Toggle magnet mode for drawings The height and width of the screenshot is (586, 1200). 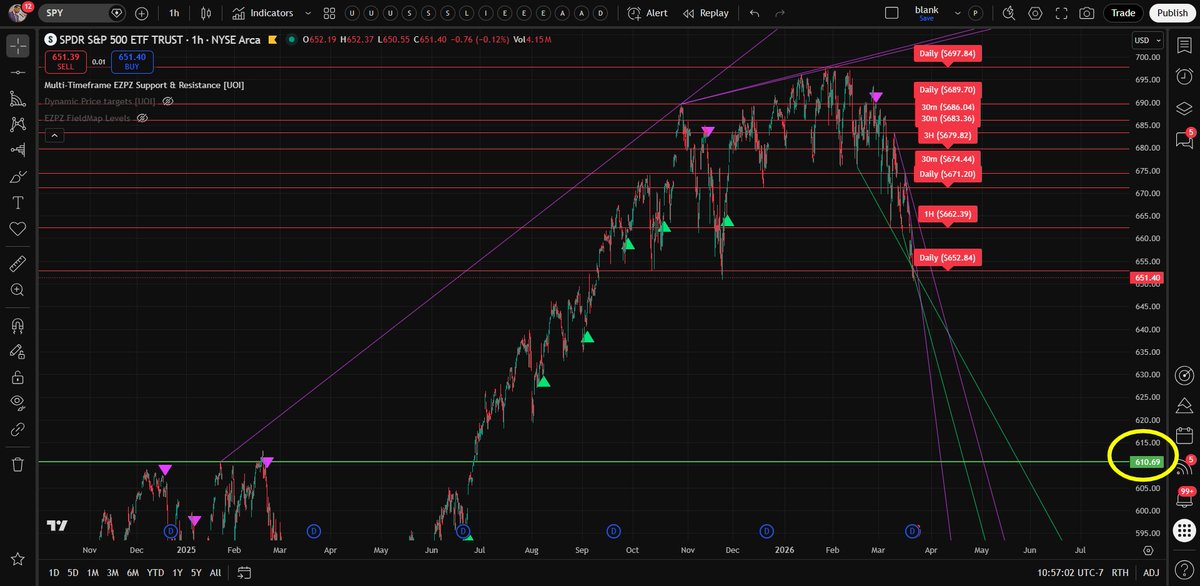tap(17, 326)
